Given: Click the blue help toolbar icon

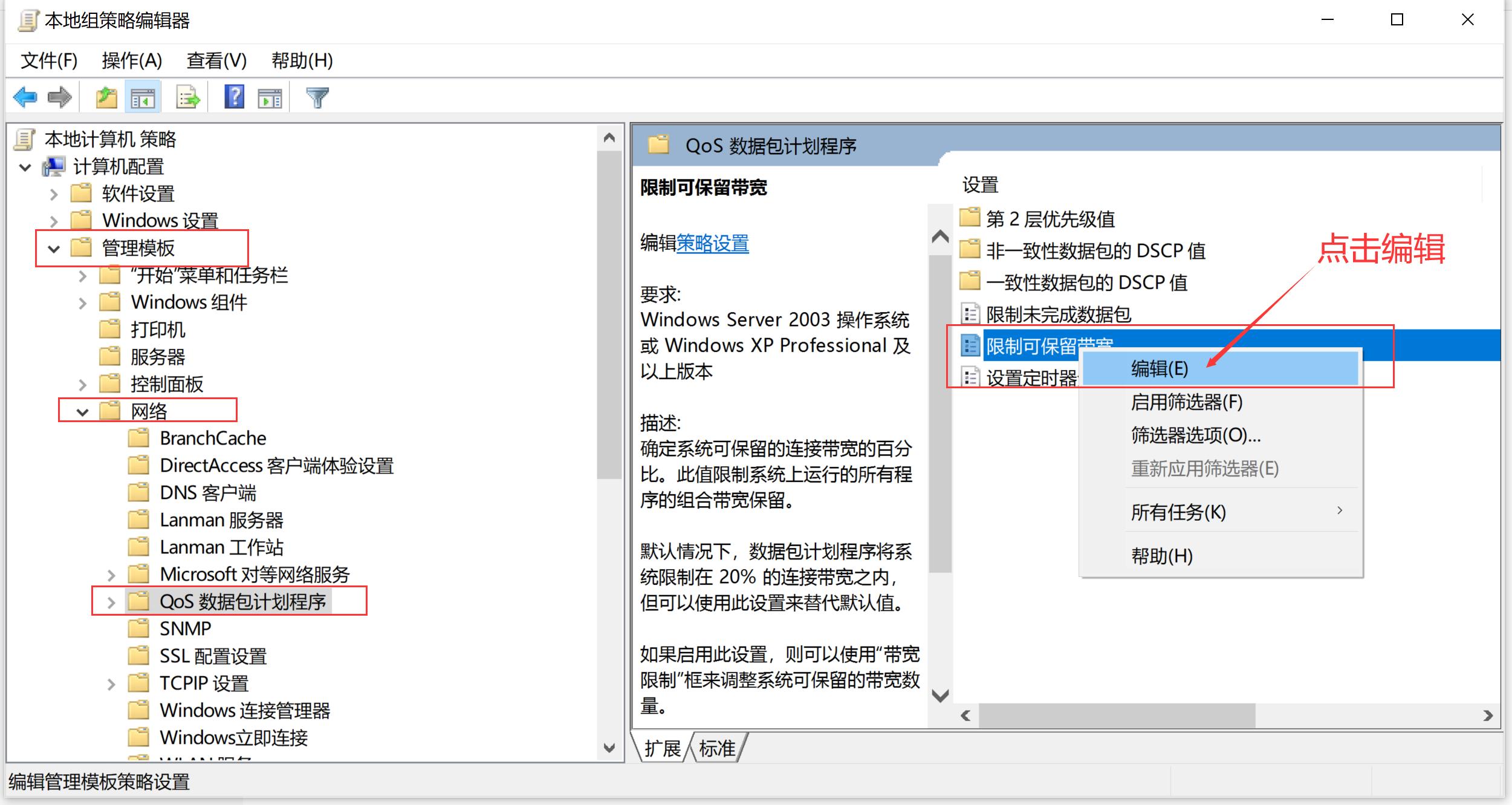Looking at the screenshot, I should coord(235,97).
